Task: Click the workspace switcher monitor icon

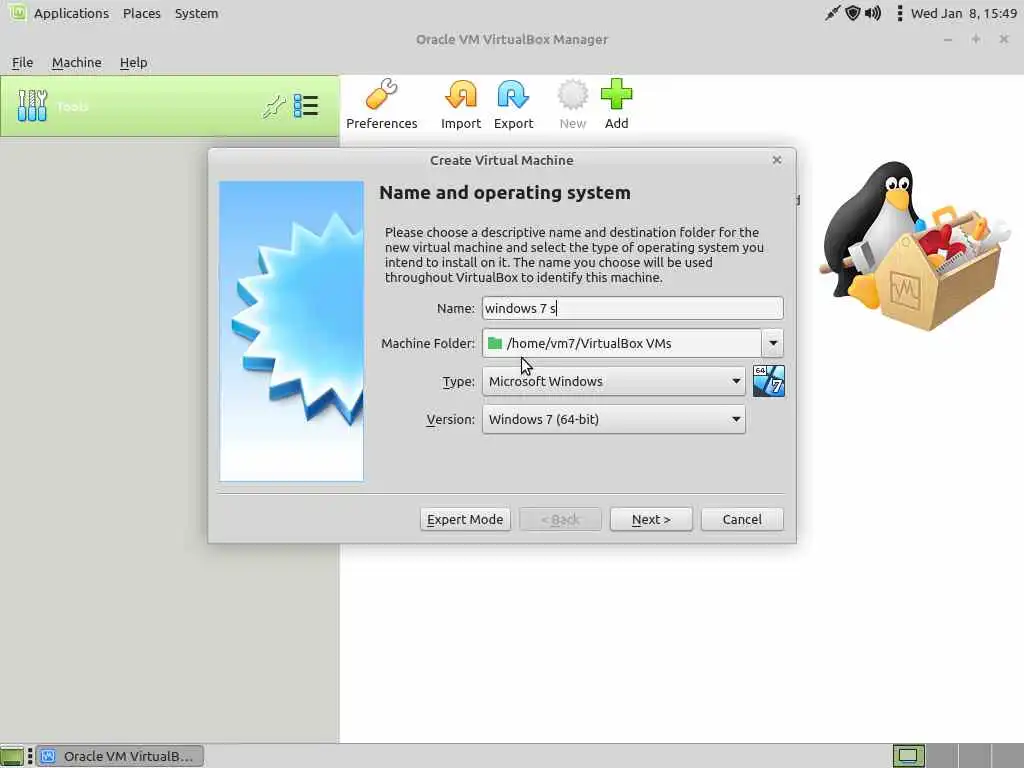Action: pyautogui.click(x=908, y=756)
